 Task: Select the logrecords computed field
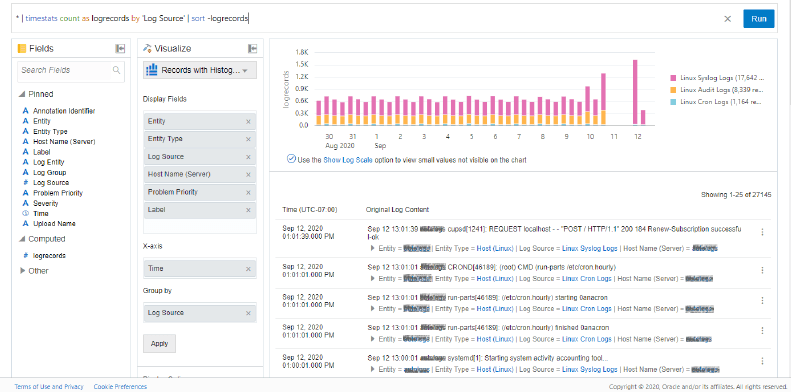(49, 256)
